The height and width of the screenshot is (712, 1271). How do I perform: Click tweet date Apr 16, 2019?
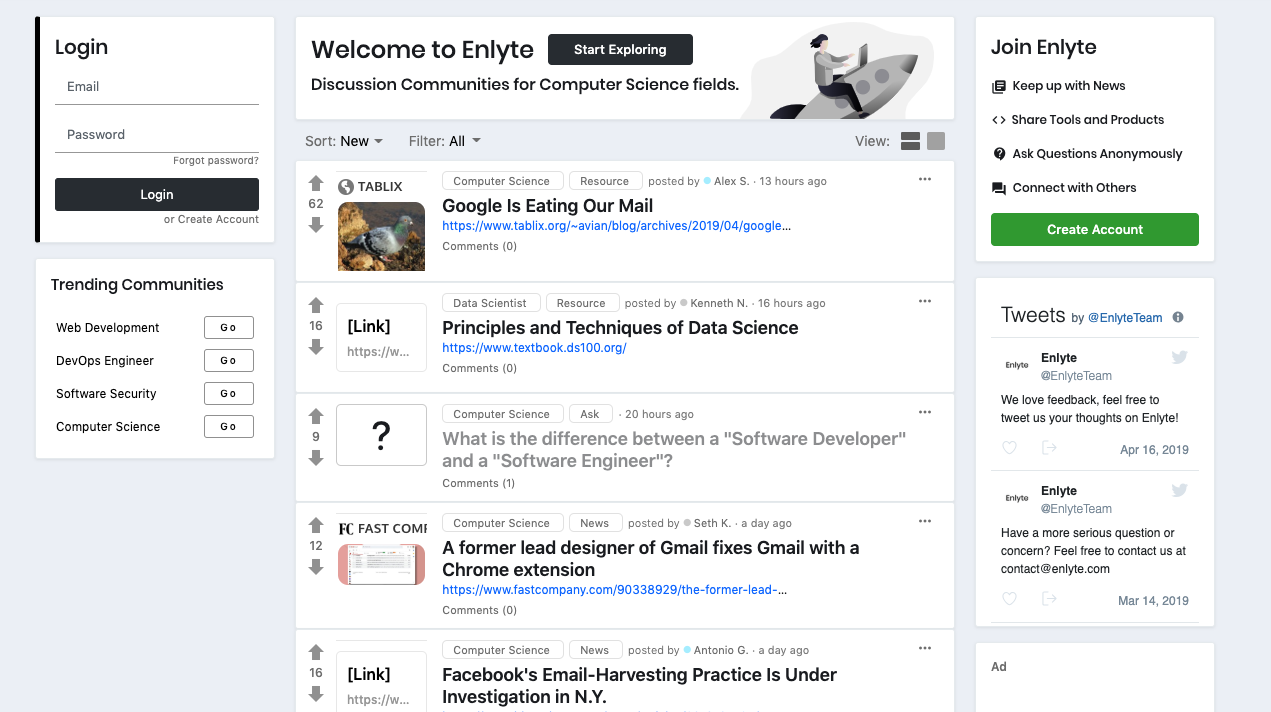[1154, 450]
